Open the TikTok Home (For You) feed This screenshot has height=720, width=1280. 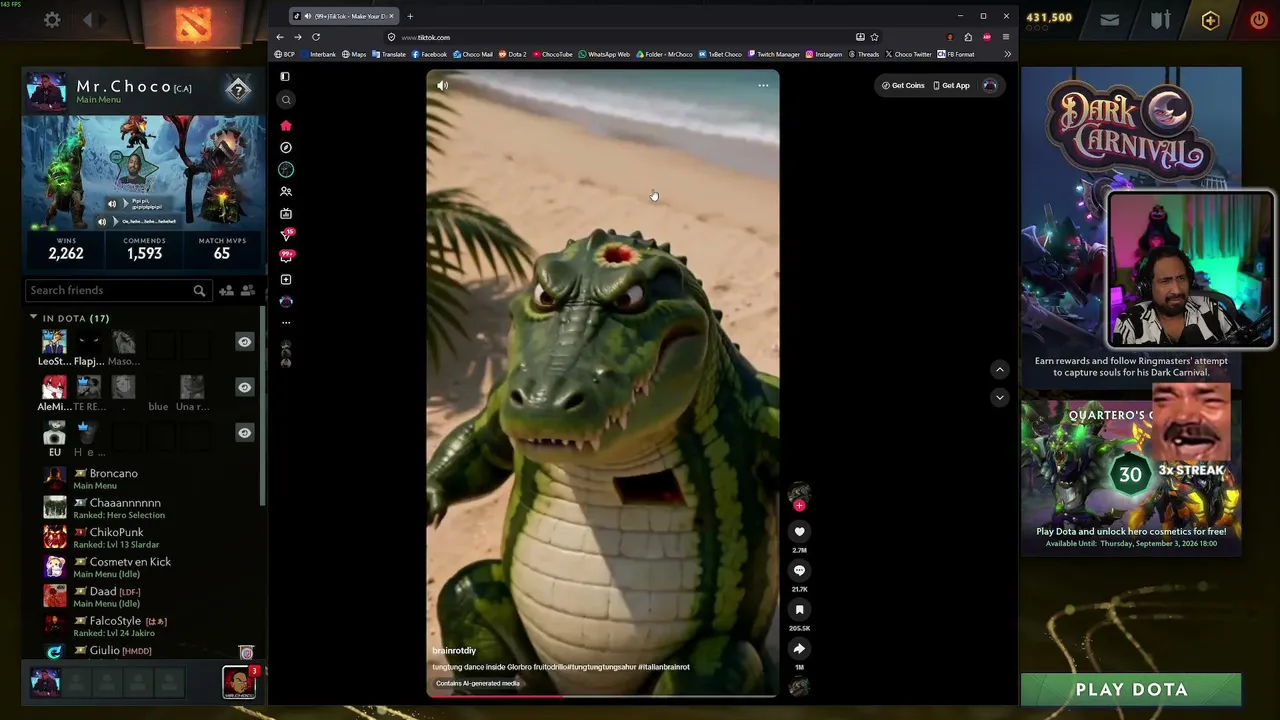pos(286,126)
